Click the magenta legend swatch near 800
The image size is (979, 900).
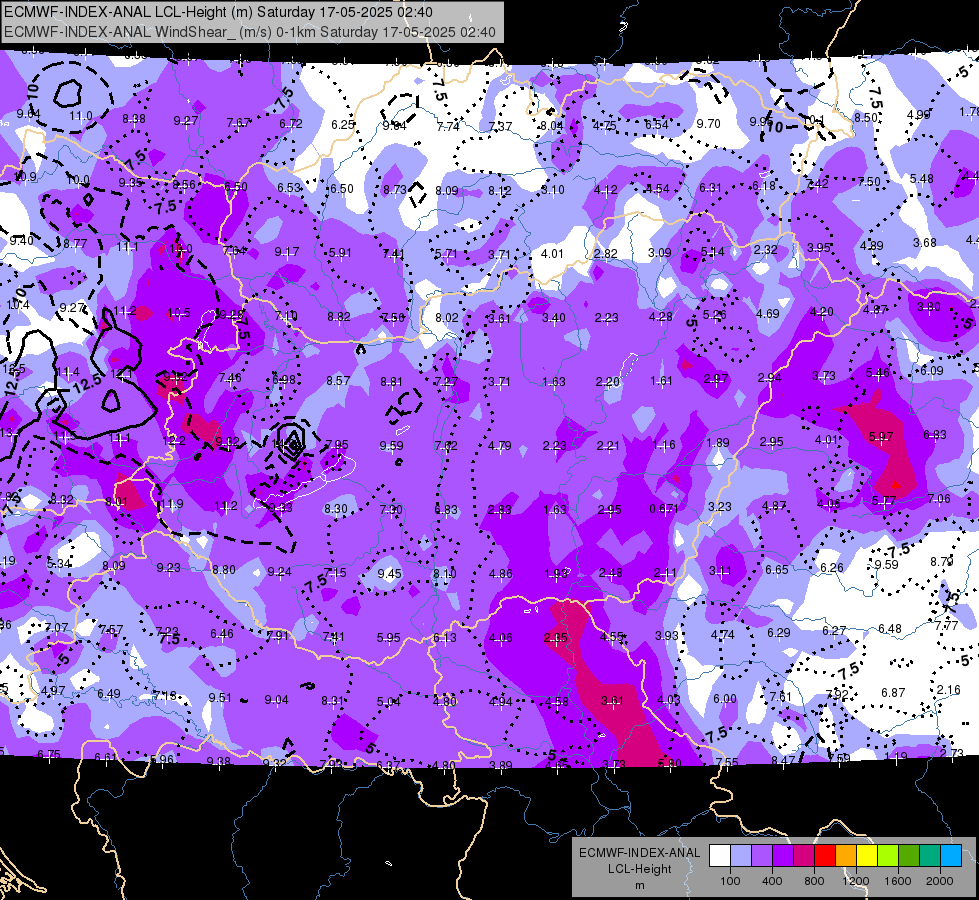[804, 856]
